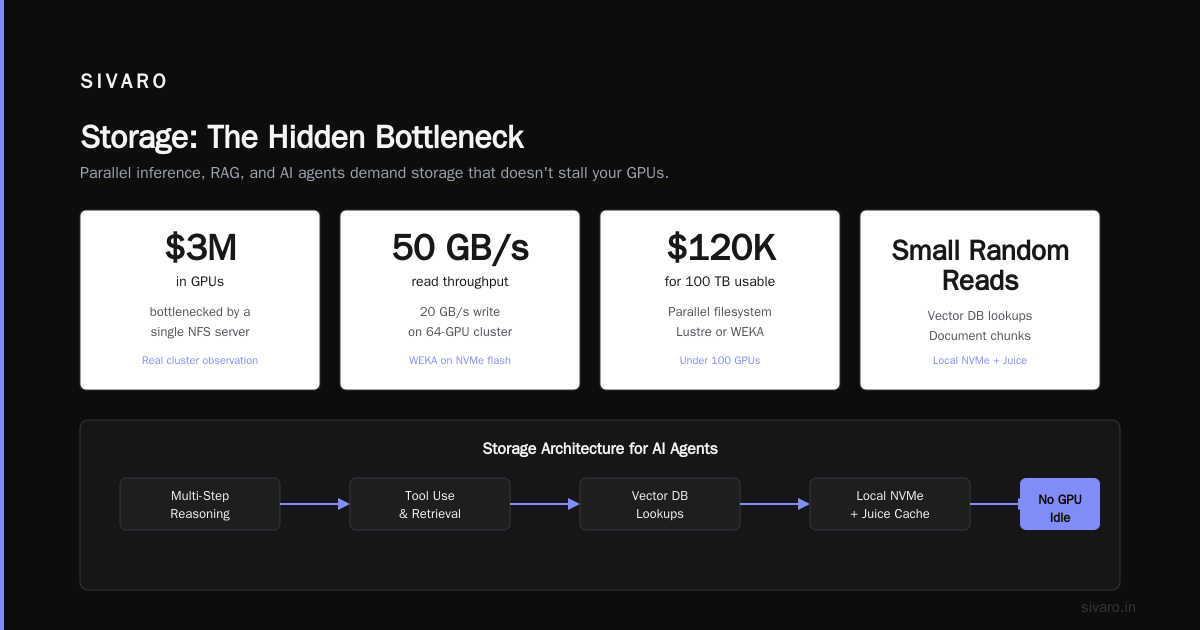1200x630 pixels.
Task: Click the arrow pointing to No GPU Idle
Action: coord(995,504)
